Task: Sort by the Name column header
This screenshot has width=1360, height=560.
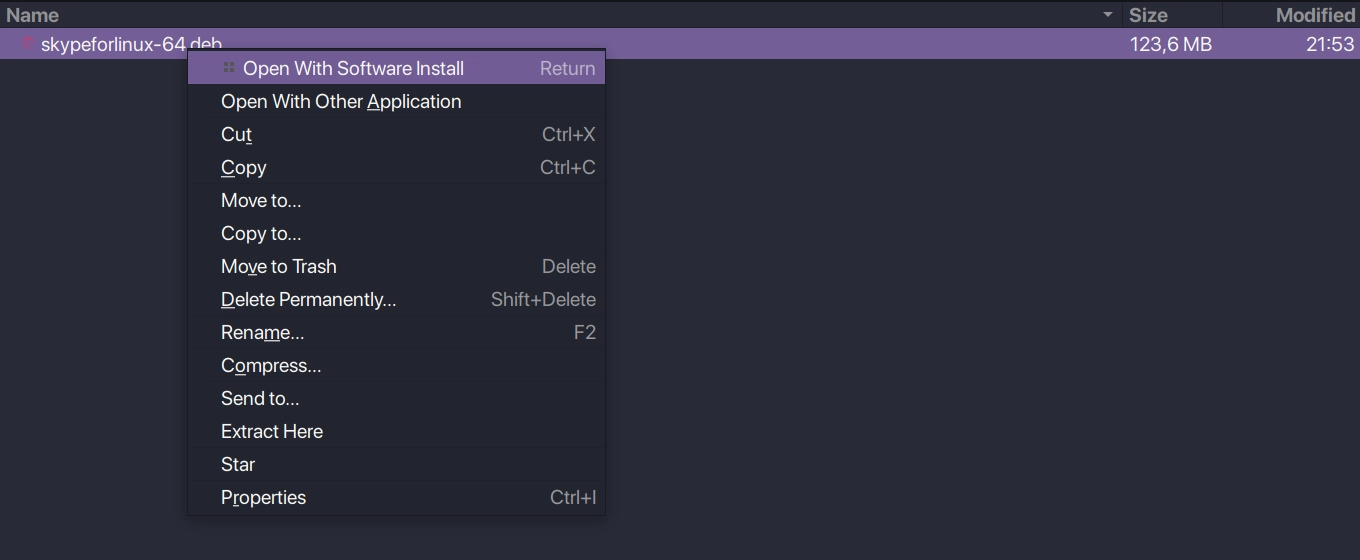Action: (x=560, y=15)
